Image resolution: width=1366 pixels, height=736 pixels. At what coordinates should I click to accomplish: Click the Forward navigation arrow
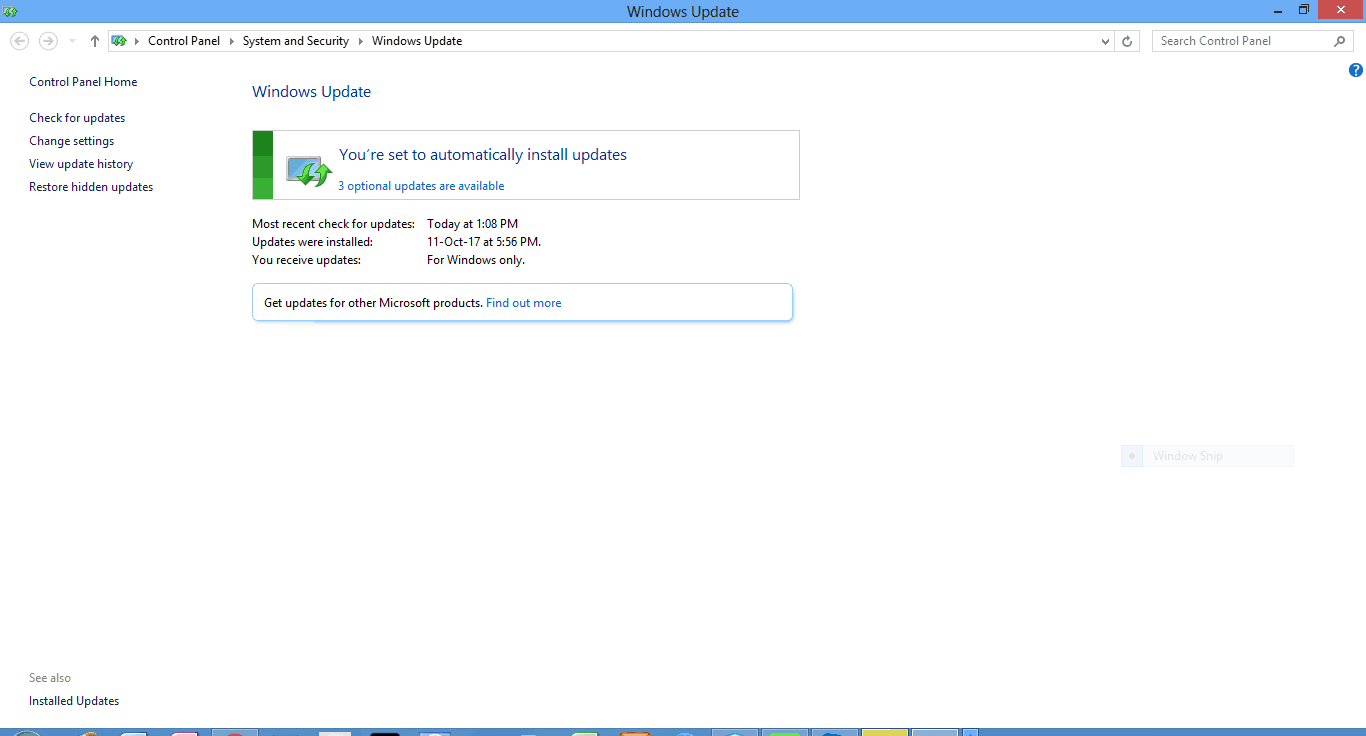(48, 41)
